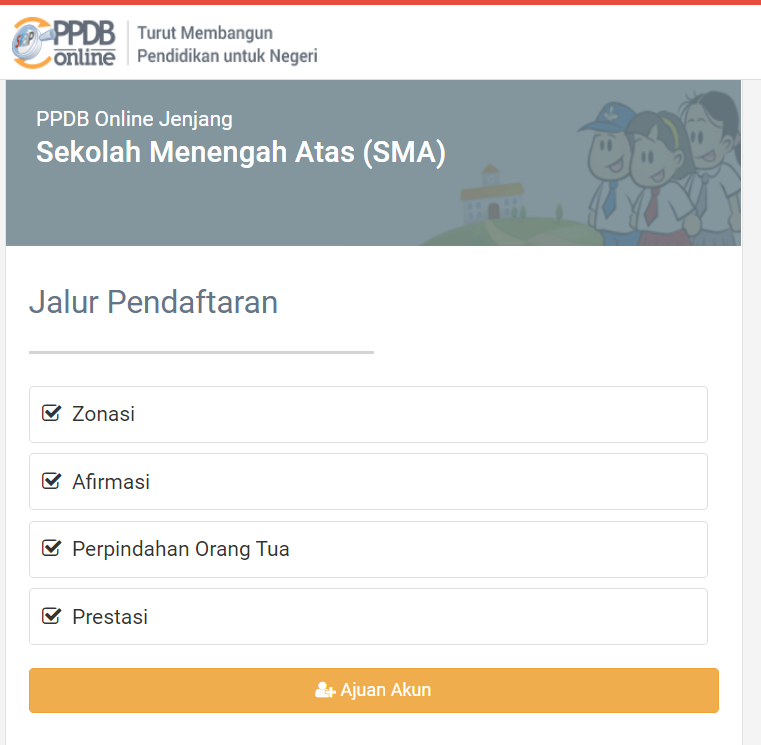Click the PPDB Online Jenjang subtitle
Screen dimensions: 761x745
134,120
